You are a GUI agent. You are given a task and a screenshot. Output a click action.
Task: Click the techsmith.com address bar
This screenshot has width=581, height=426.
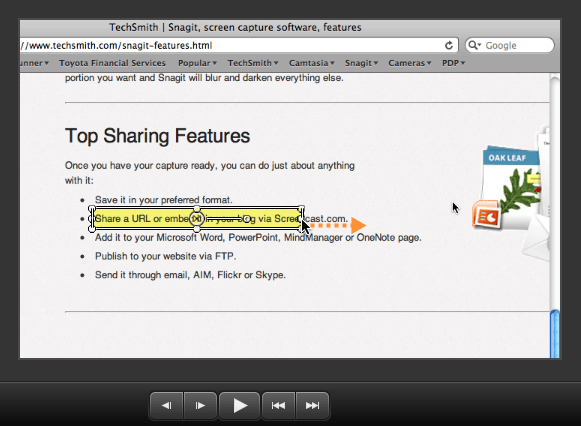239,45
